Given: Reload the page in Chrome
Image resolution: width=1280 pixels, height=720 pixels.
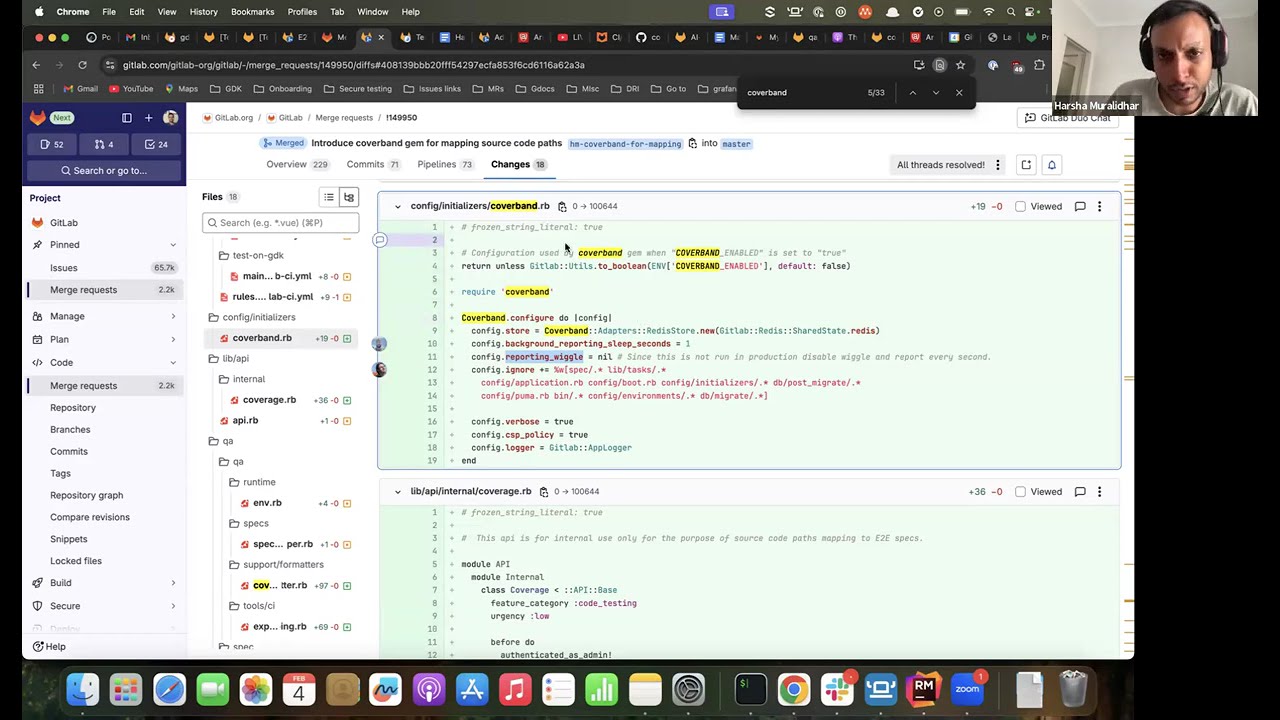Looking at the screenshot, I should (x=82, y=65).
